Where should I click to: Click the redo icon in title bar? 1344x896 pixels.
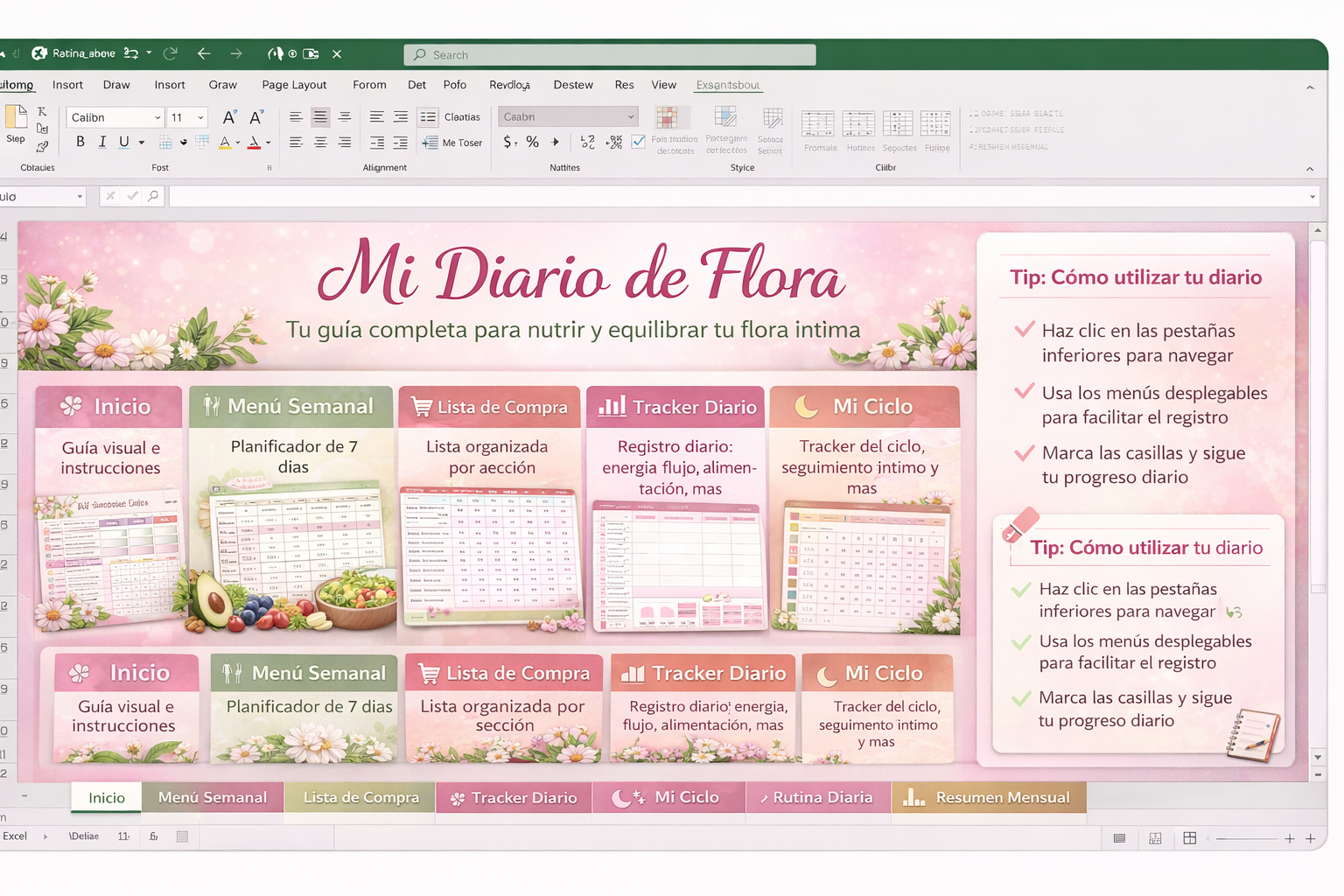171,53
